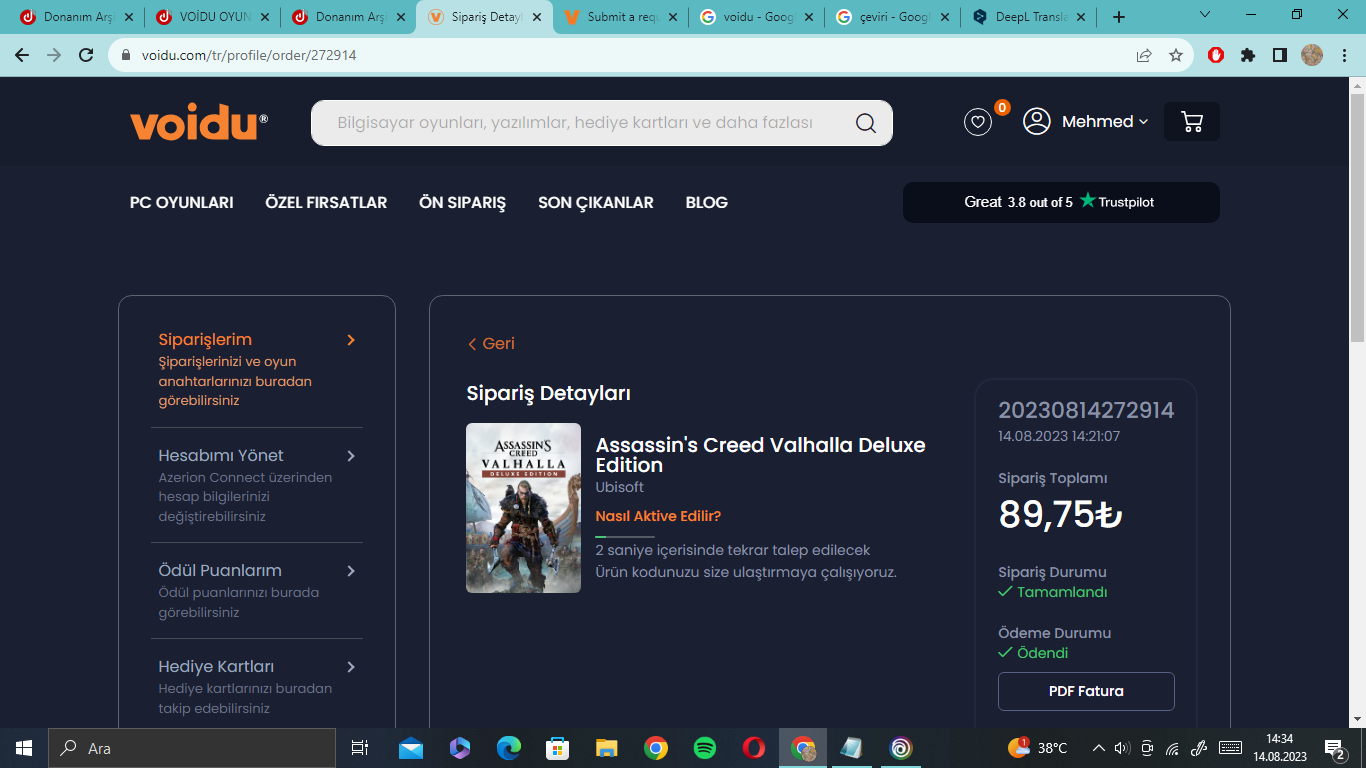Open the taskbar clock and date
Screen dimensions: 1366x768
click(1279, 748)
